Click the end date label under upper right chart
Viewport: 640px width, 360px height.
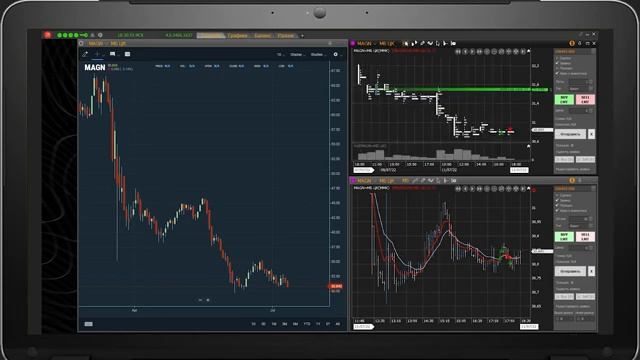tap(519, 170)
